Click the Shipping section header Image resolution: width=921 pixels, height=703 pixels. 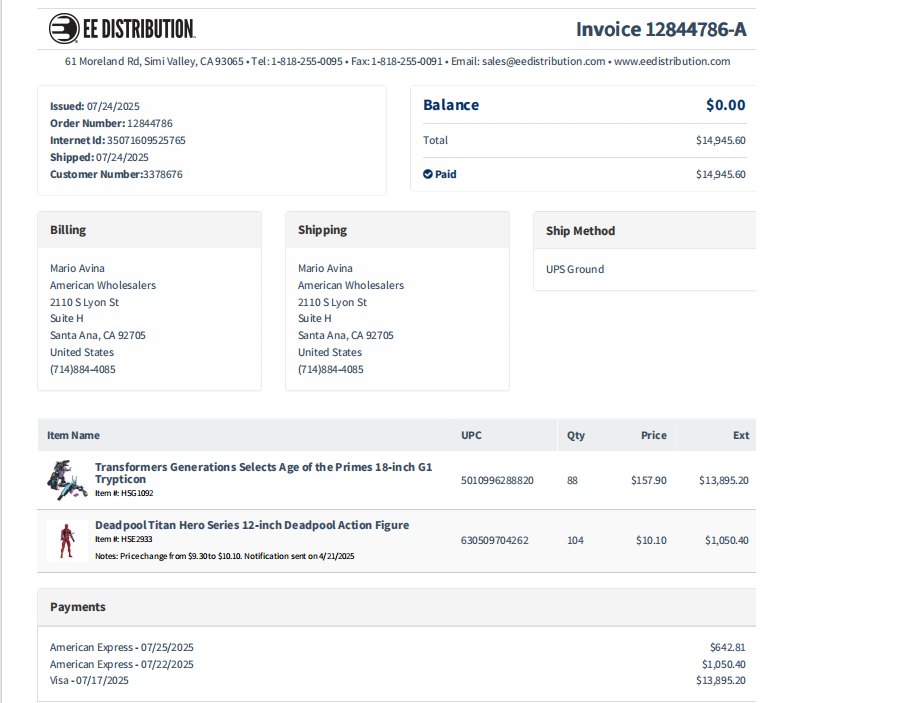322,230
